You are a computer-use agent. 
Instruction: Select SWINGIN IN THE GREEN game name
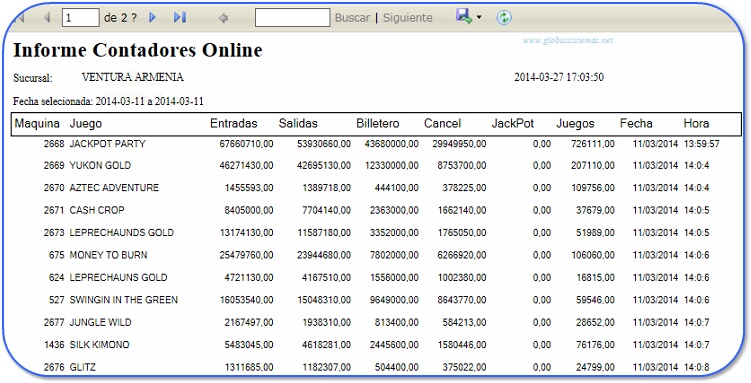124,300
